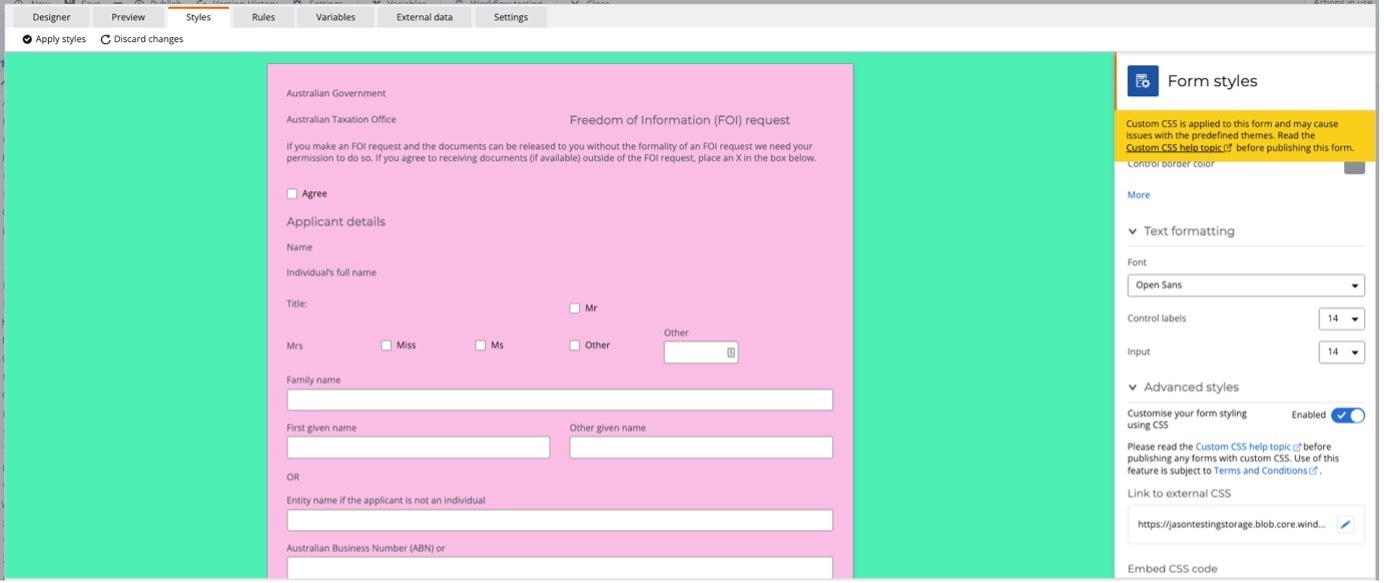
Task: Click the Other given name input field
Action: coord(703,449)
